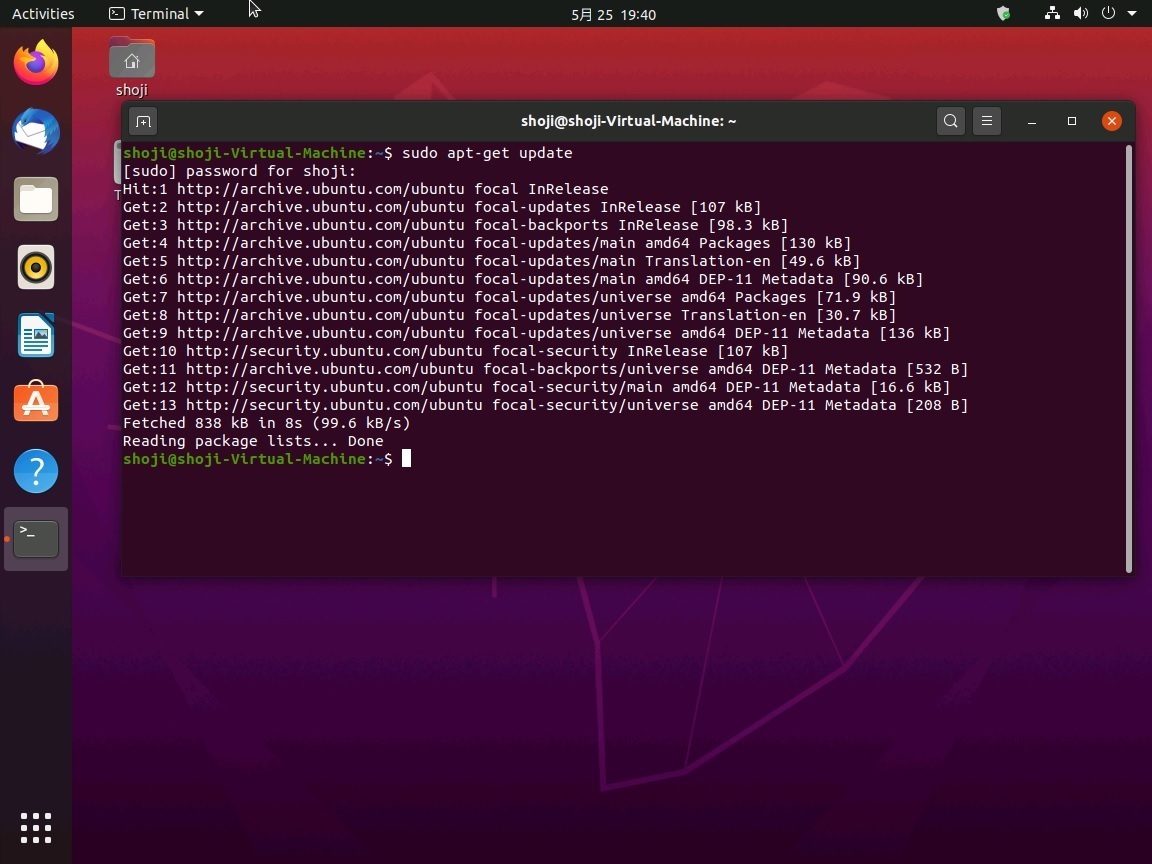Show Applications grid
1152x864 pixels.
(36, 827)
